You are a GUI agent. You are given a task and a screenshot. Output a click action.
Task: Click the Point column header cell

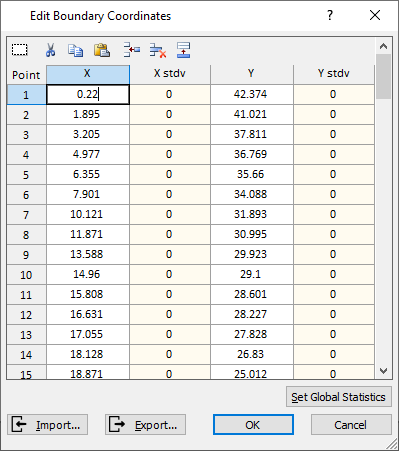pyautogui.click(x=26, y=75)
